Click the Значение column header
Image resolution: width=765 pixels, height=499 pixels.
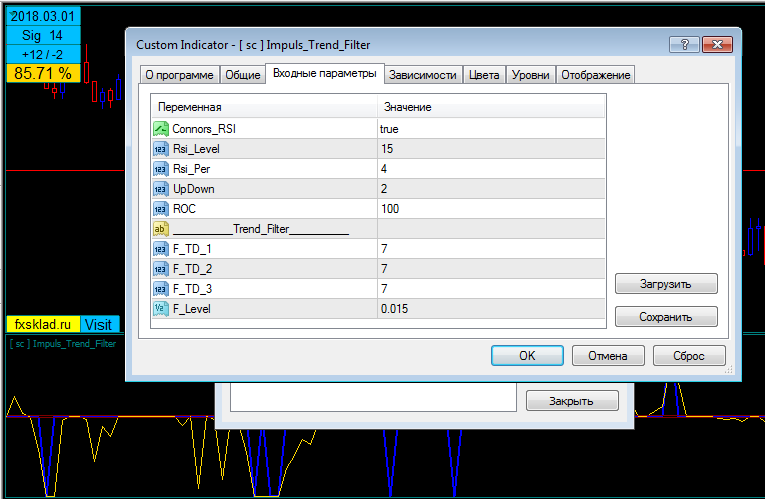click(491, 107)
